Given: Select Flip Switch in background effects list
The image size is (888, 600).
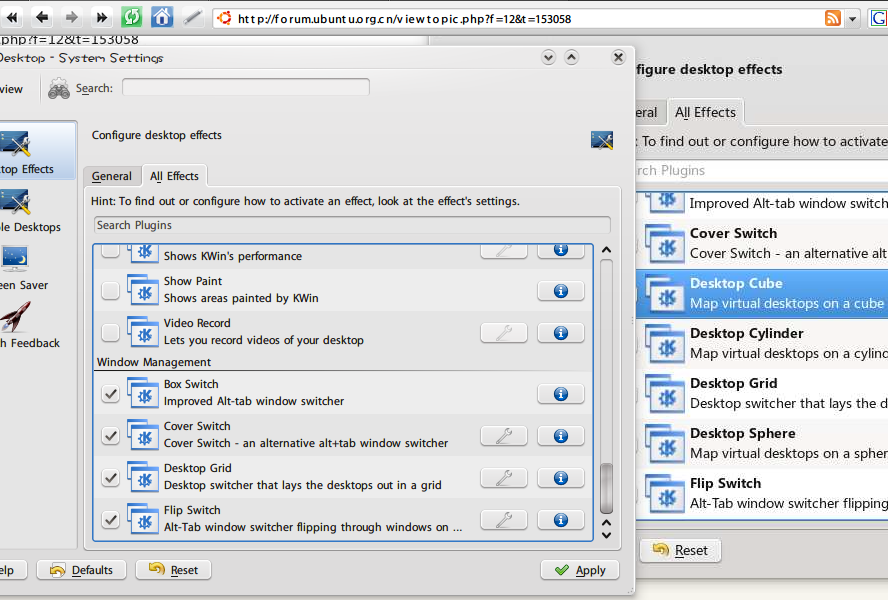Looking at the screenshot, I should pyautogui.click(x=762, y=493).
